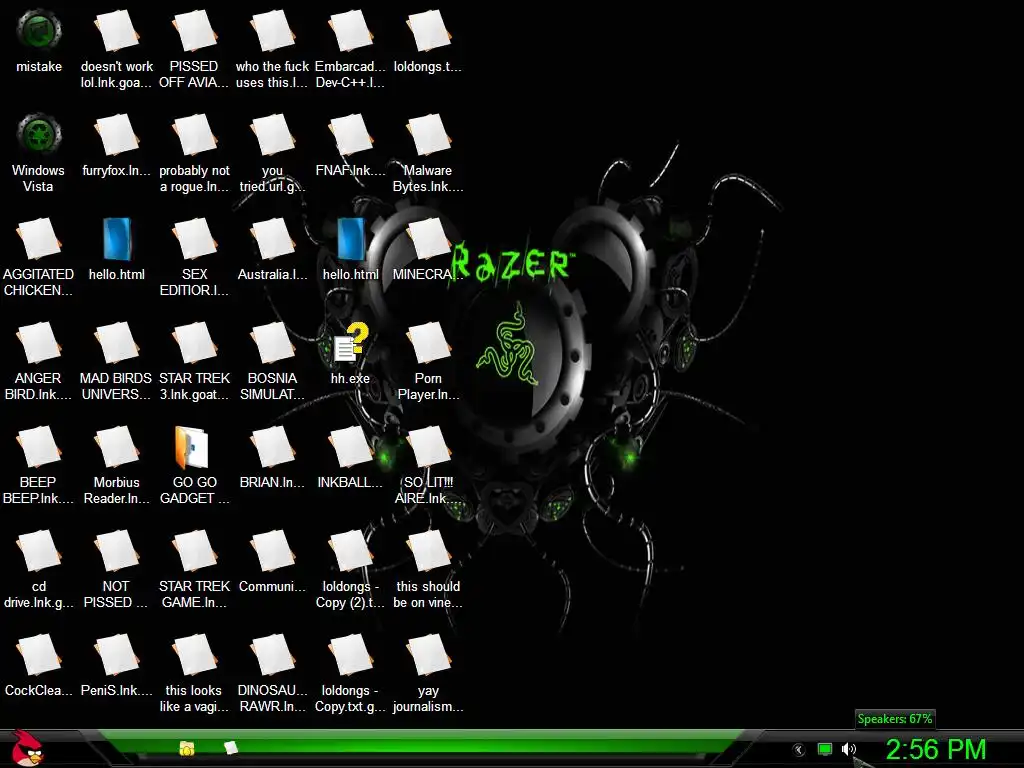Click the green monitor tray icon
Image resolution: width=1024 pixels, height=768 pixels.
coord(825,749)
